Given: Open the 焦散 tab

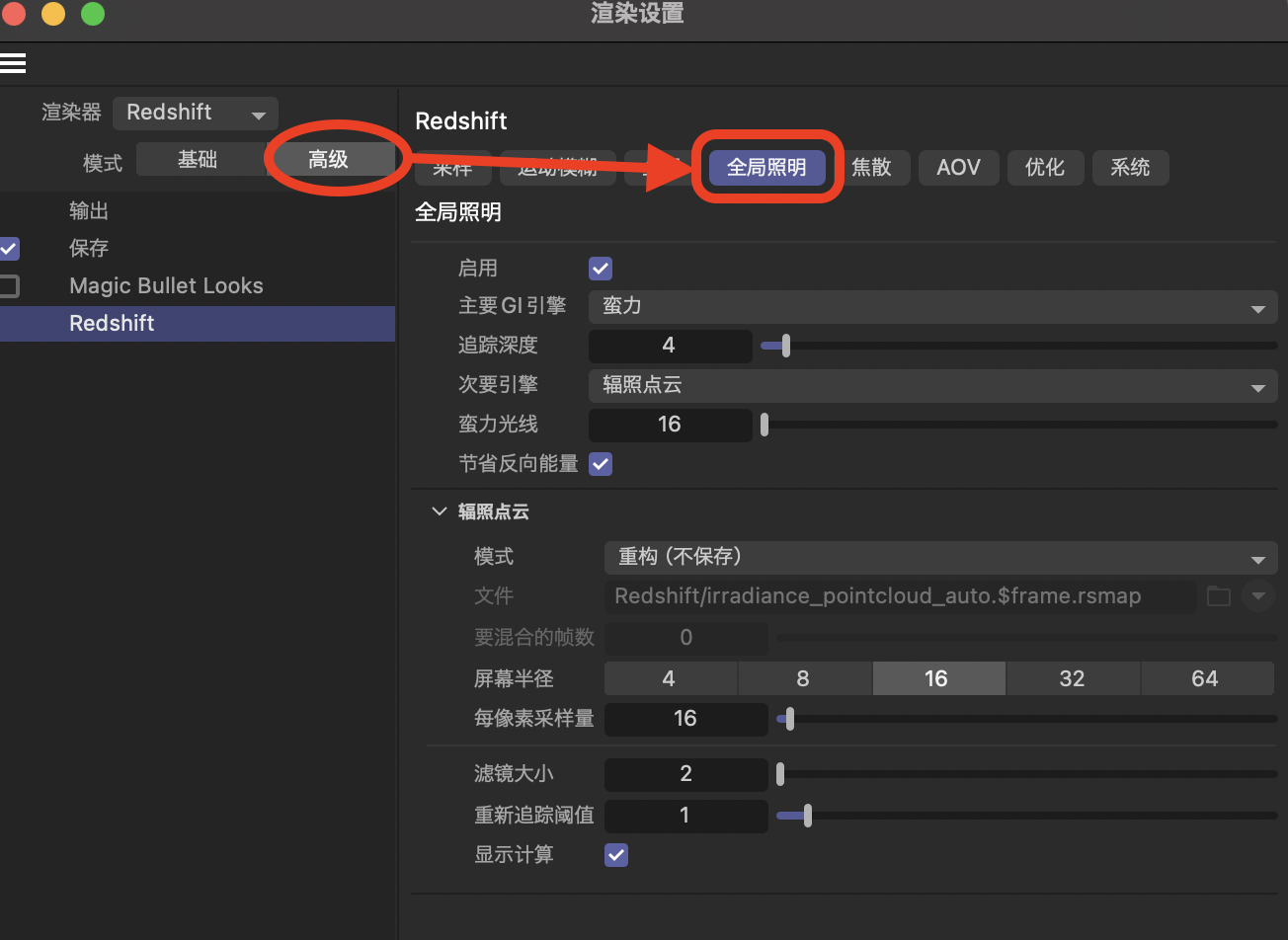Looking at the screenshot, I should (871, 168).
